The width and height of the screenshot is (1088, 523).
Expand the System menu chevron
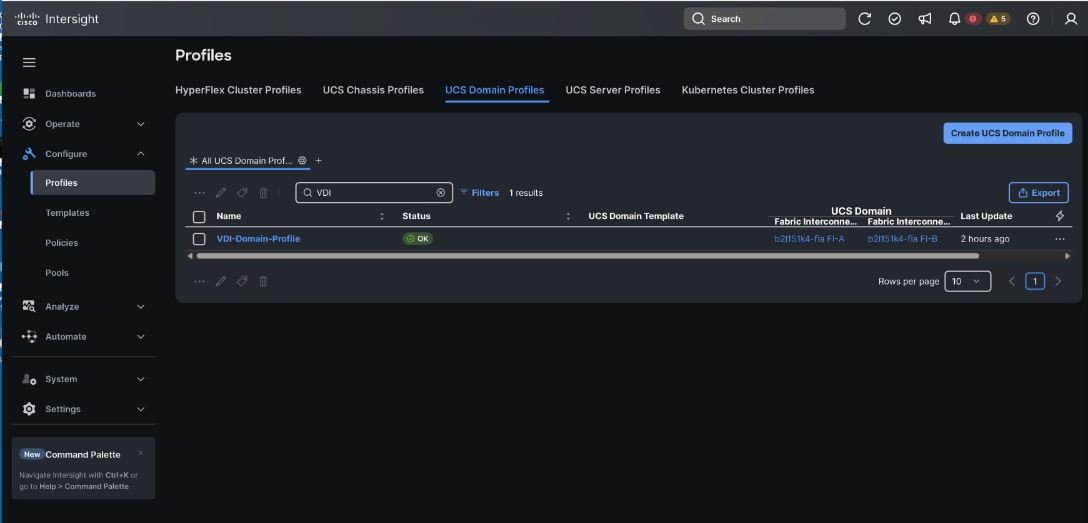tap(141, 379)
